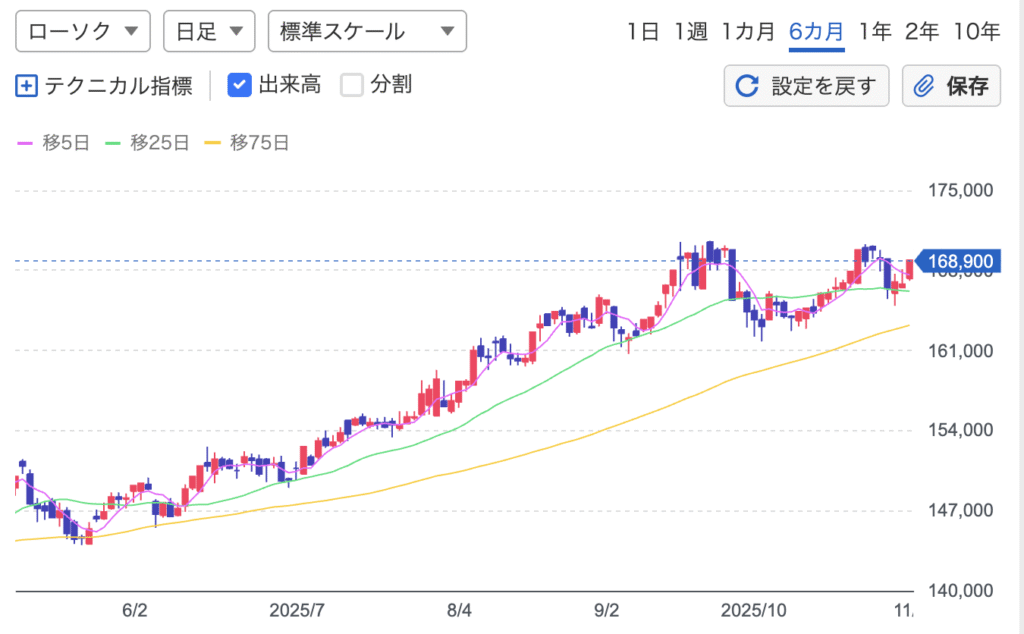Open the 標準スケール scale dropdown
Viewport: 1024px width, 634px height.
point(367,31)
